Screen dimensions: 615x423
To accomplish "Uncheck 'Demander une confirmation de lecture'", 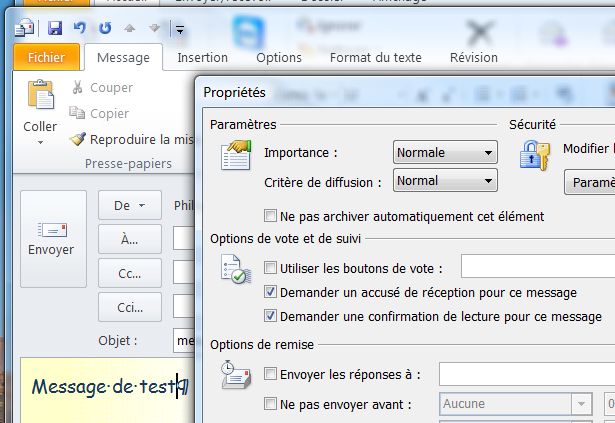I will (x=270, y=316).
